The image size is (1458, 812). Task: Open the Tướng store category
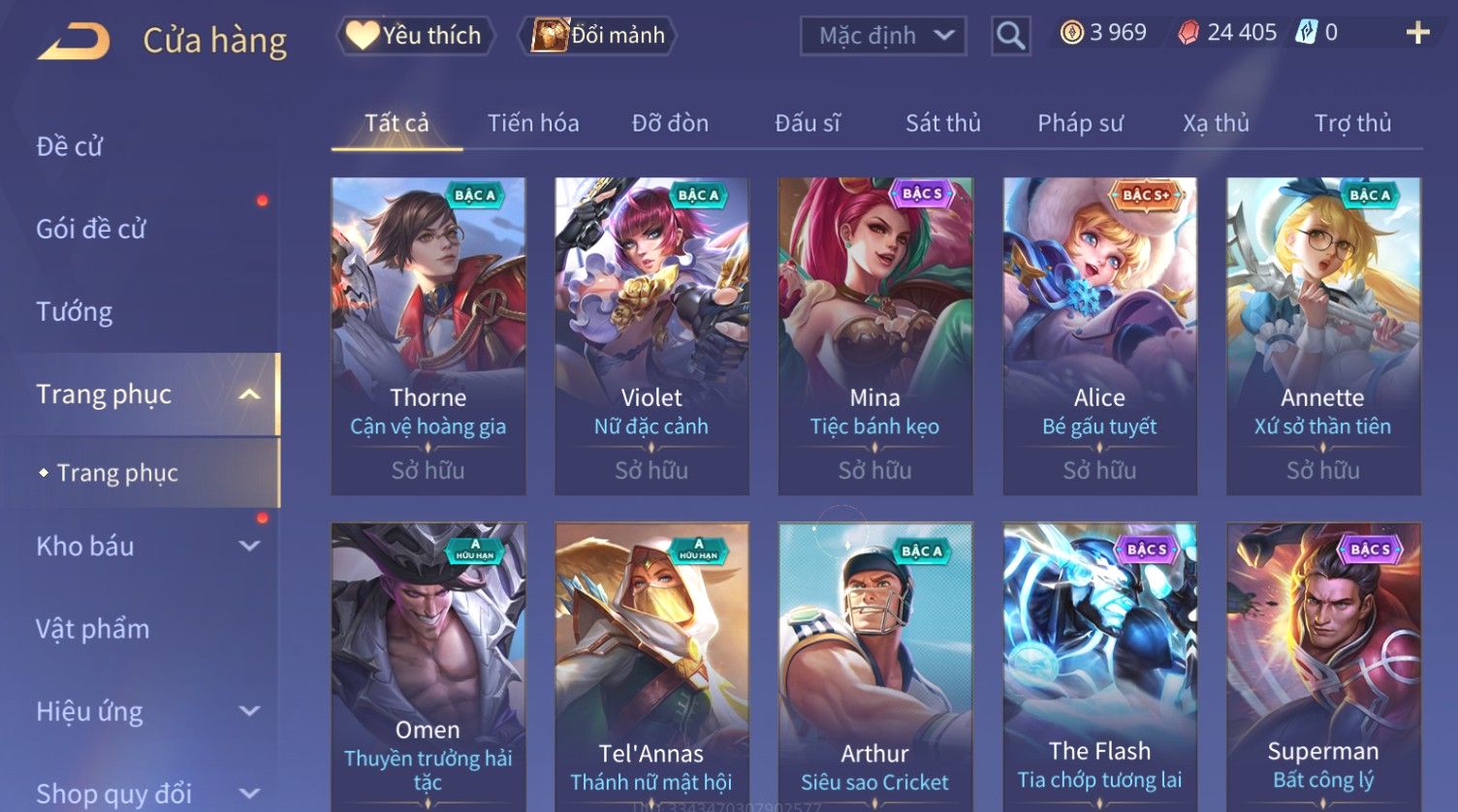pos(75,312)
